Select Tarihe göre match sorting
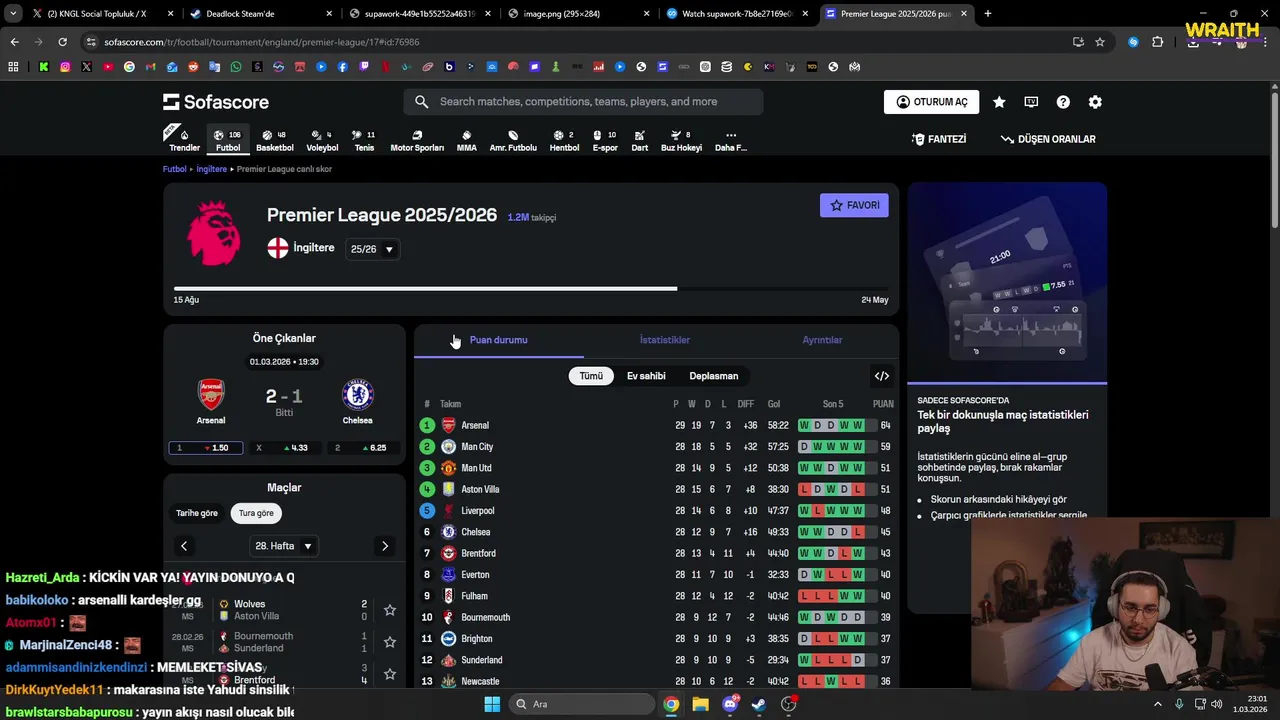Screen dimensions: 1280x720 pos(197,513)
